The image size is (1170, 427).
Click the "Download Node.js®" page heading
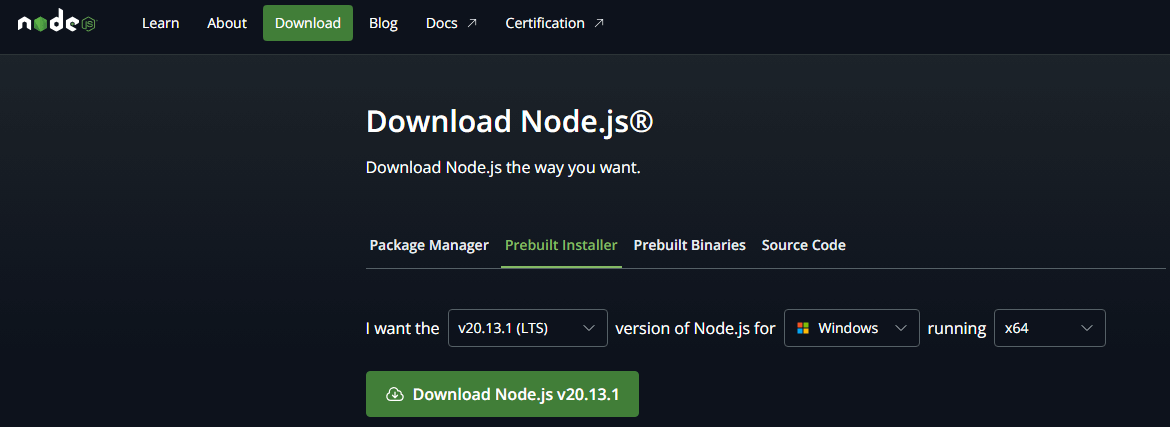click(x=509, y=122)
